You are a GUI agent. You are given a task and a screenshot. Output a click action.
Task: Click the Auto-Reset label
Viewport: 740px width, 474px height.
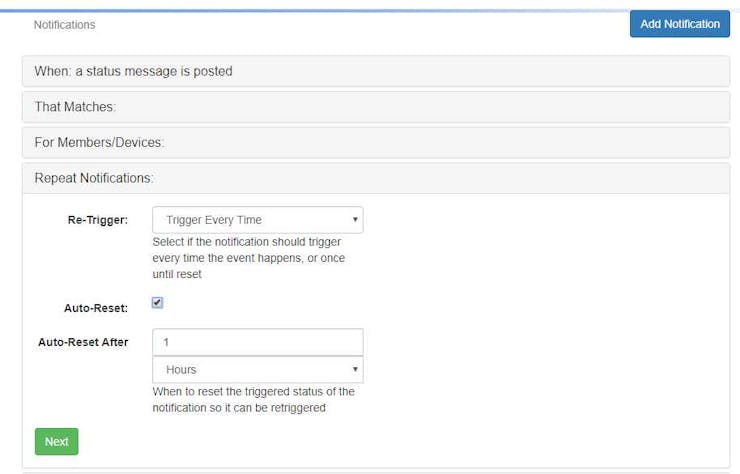(x=96, y=308)
